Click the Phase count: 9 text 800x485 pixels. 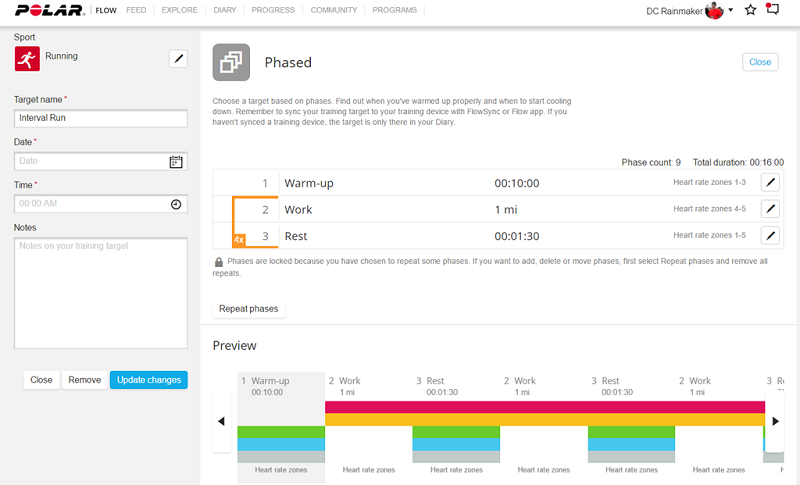[x=651, y=162]
